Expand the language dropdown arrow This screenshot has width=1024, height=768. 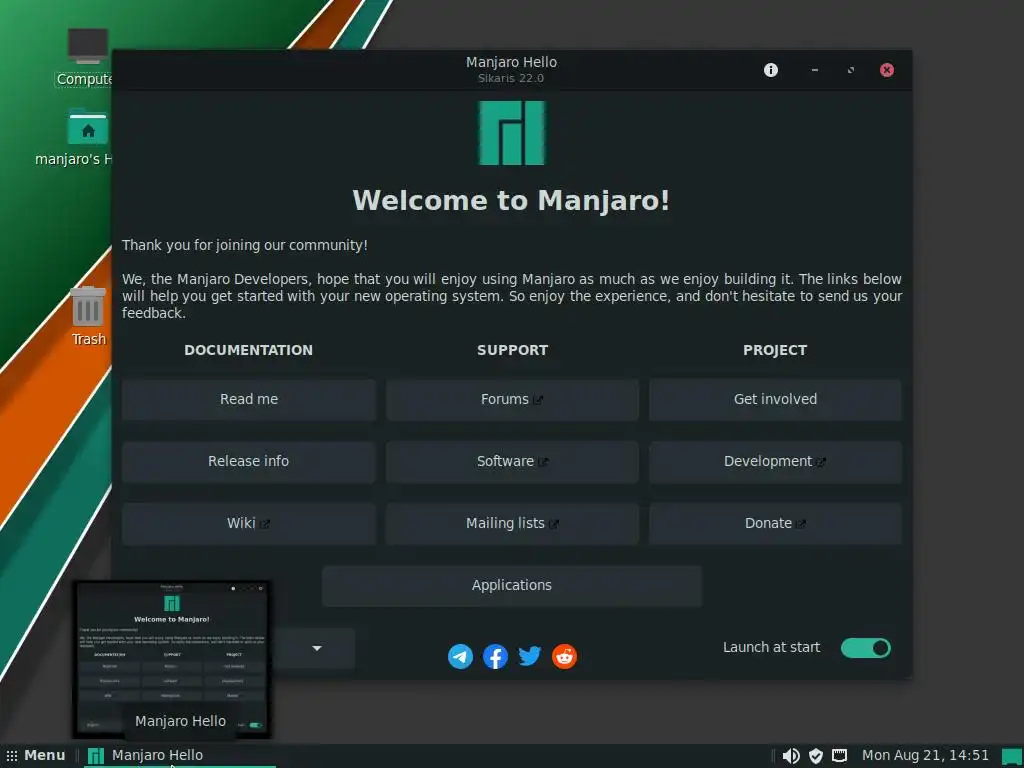317,648
